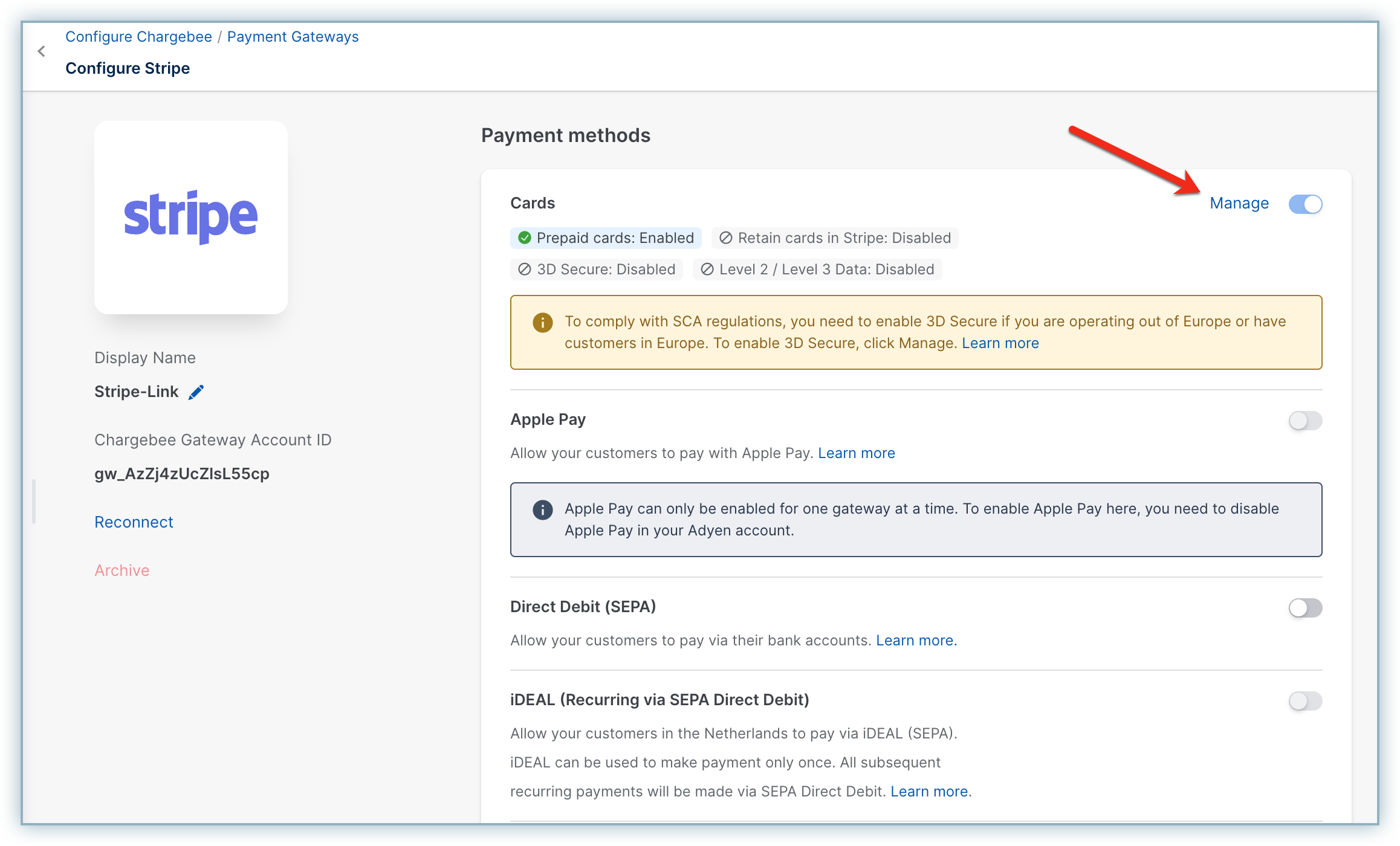Click the Apple Pay notice info icon

click(x=542, y=510)
